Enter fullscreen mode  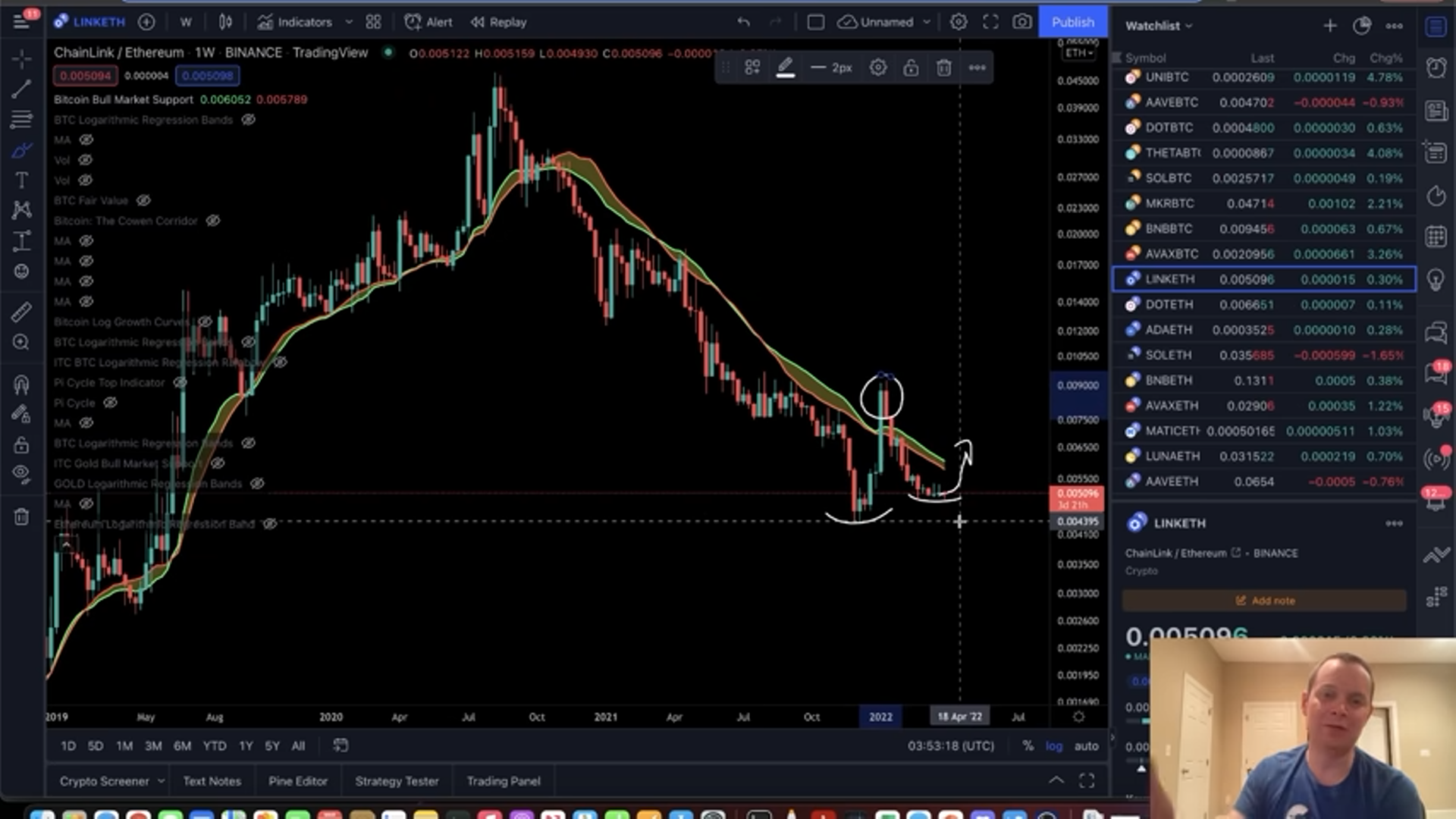990,22
